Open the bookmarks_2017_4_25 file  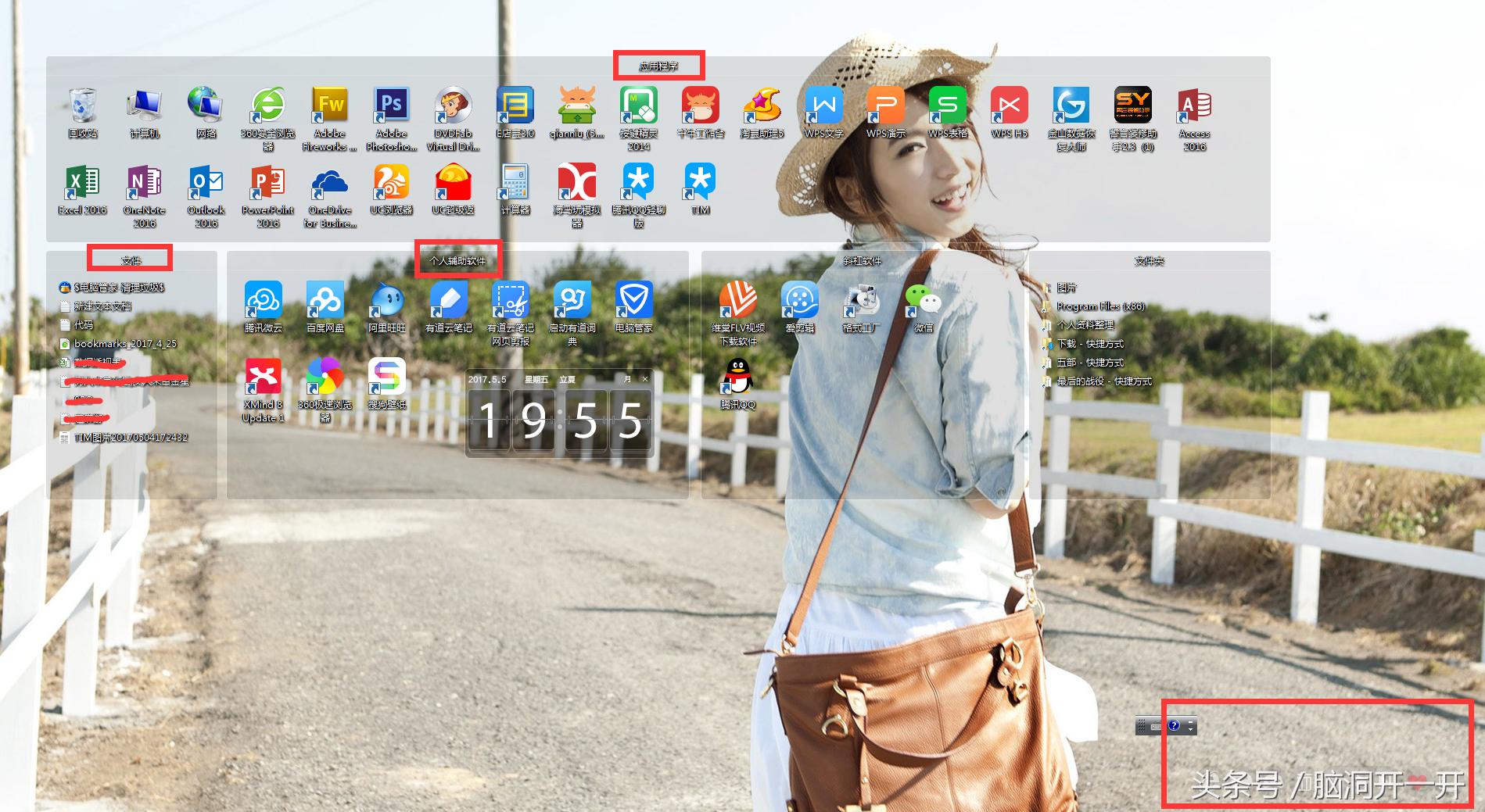pos(125,344)
